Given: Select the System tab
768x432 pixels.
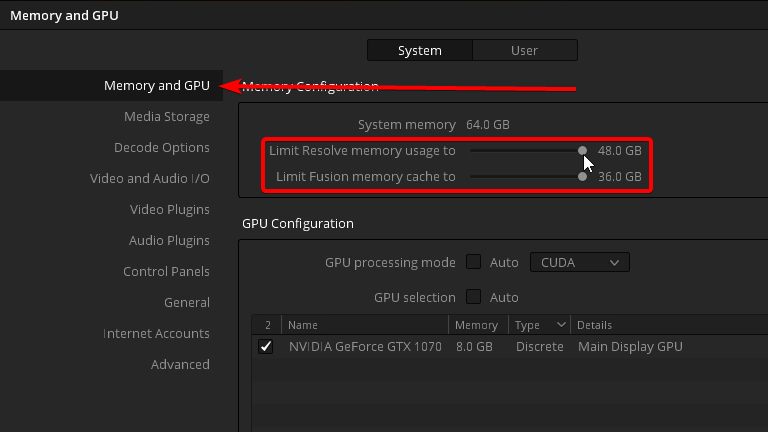Looking at the screenshot, I should click(420, 50).
